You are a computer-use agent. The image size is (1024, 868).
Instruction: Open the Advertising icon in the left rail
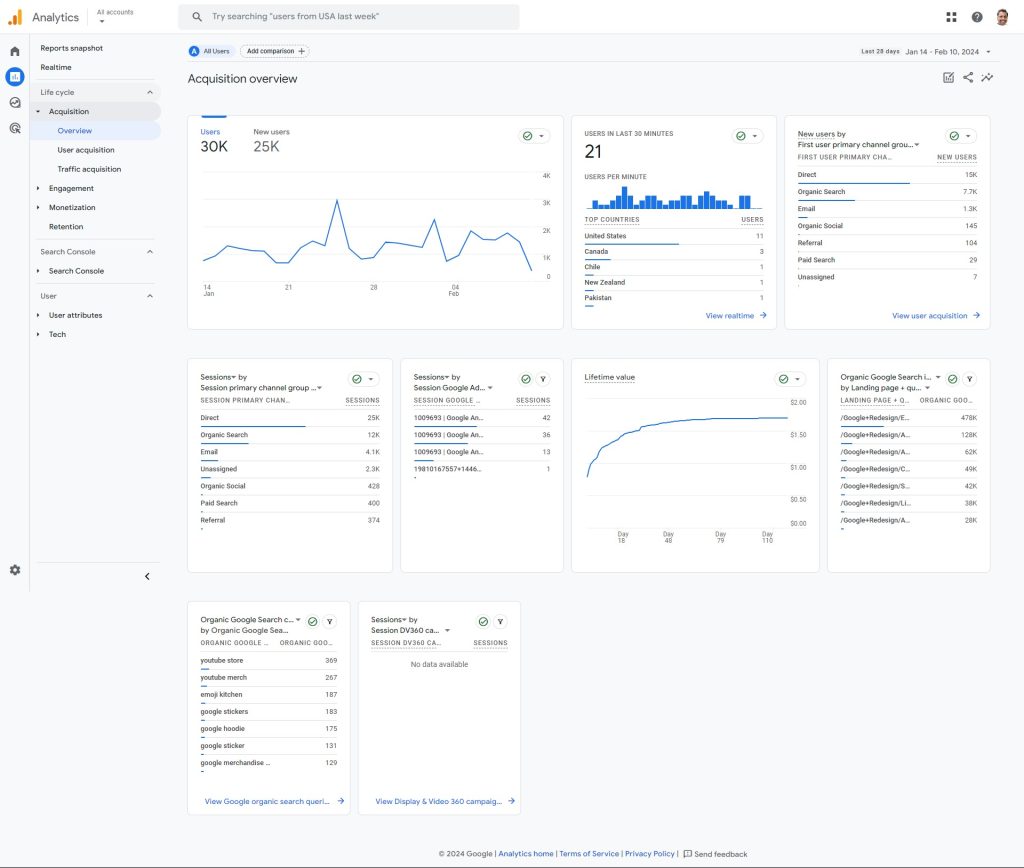[15, 128]
